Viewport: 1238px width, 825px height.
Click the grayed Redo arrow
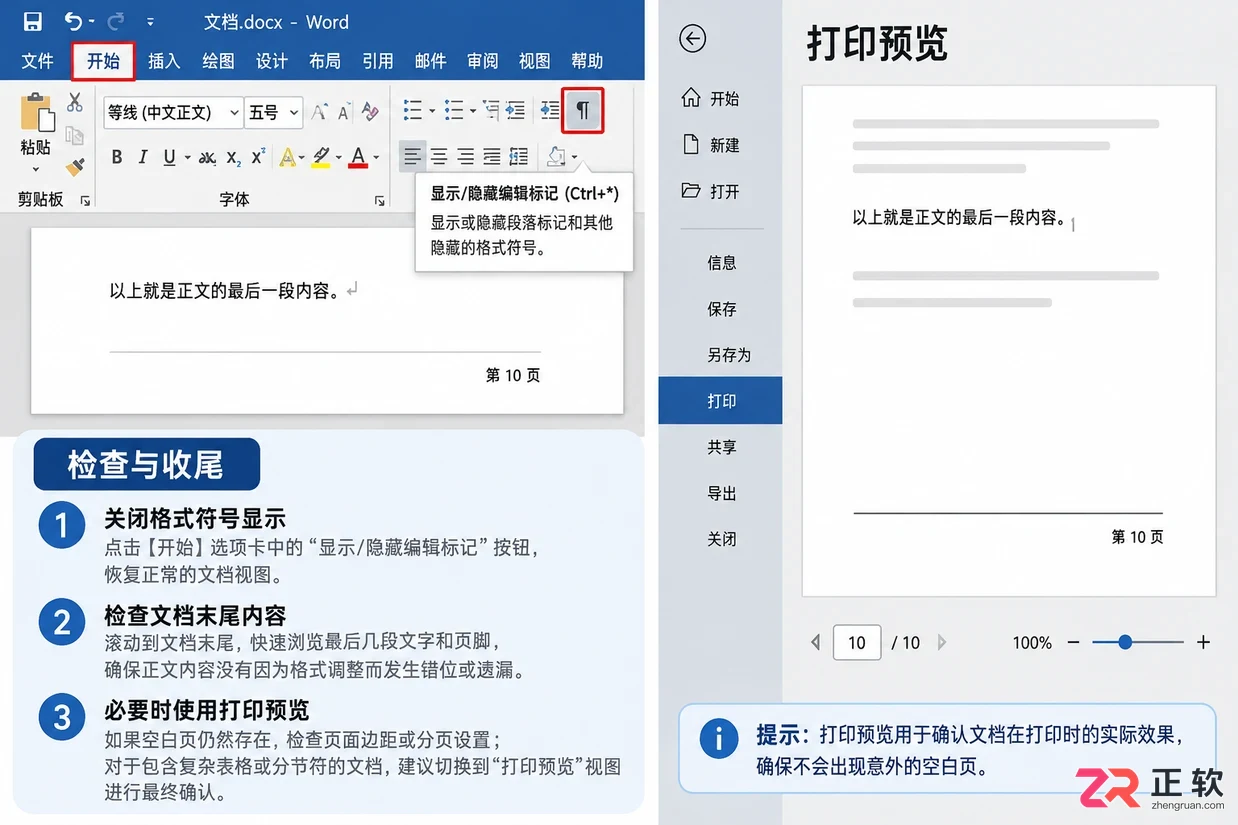coord(115,21)
